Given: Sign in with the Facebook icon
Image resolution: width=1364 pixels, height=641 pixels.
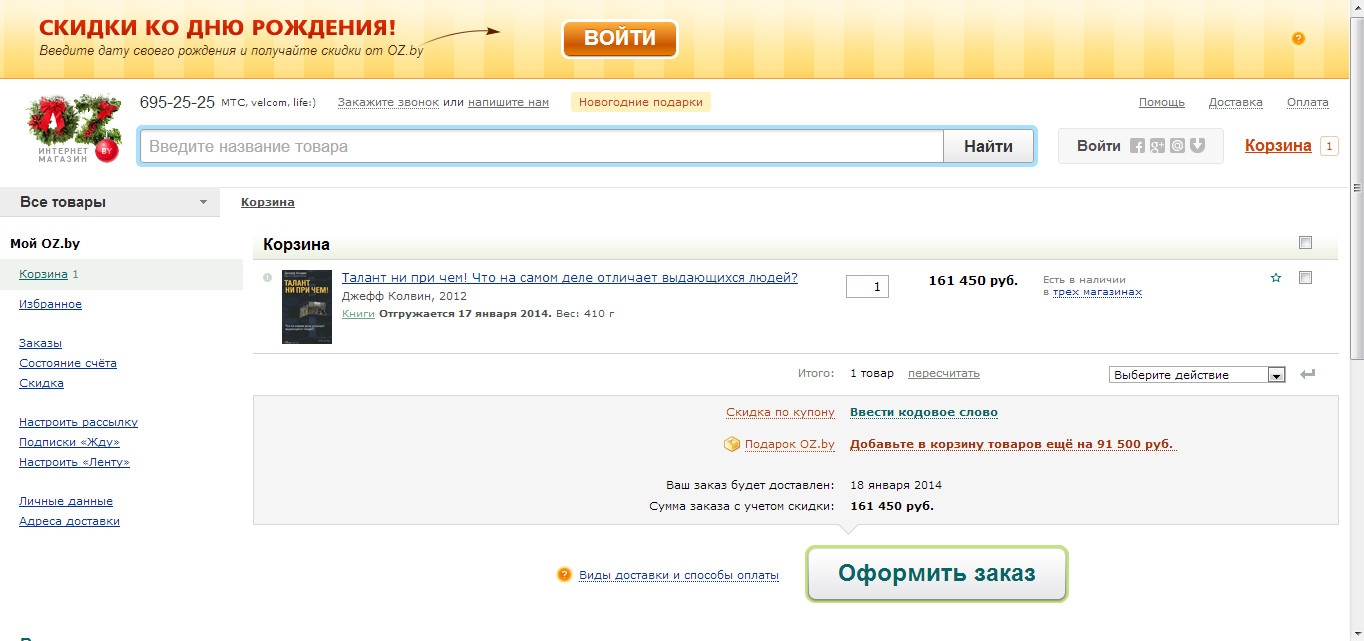Looking at the screenshot, I should [1137, 146].
